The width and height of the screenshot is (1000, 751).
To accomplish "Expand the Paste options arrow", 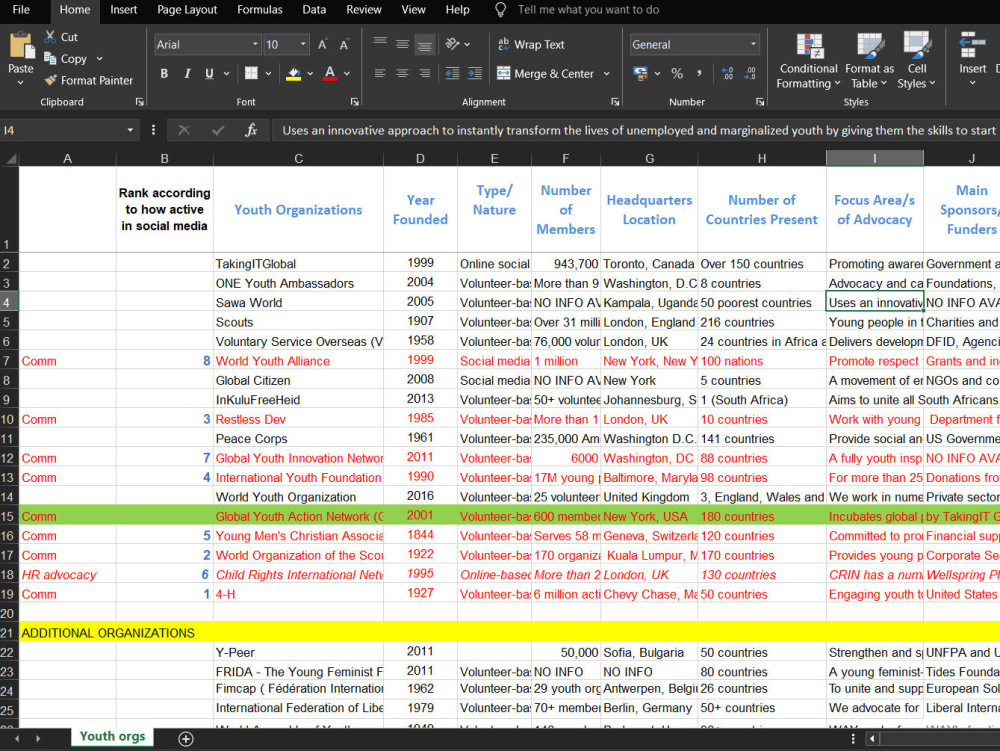I will 20,83.
